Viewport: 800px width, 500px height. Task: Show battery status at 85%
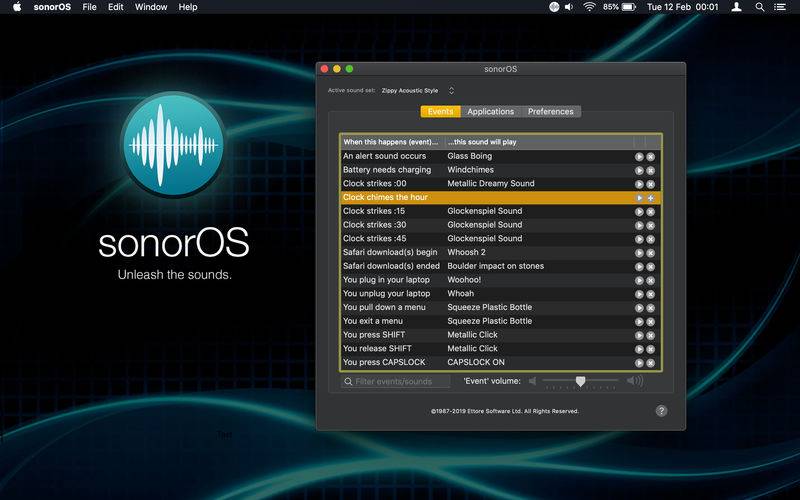point(619,7)
